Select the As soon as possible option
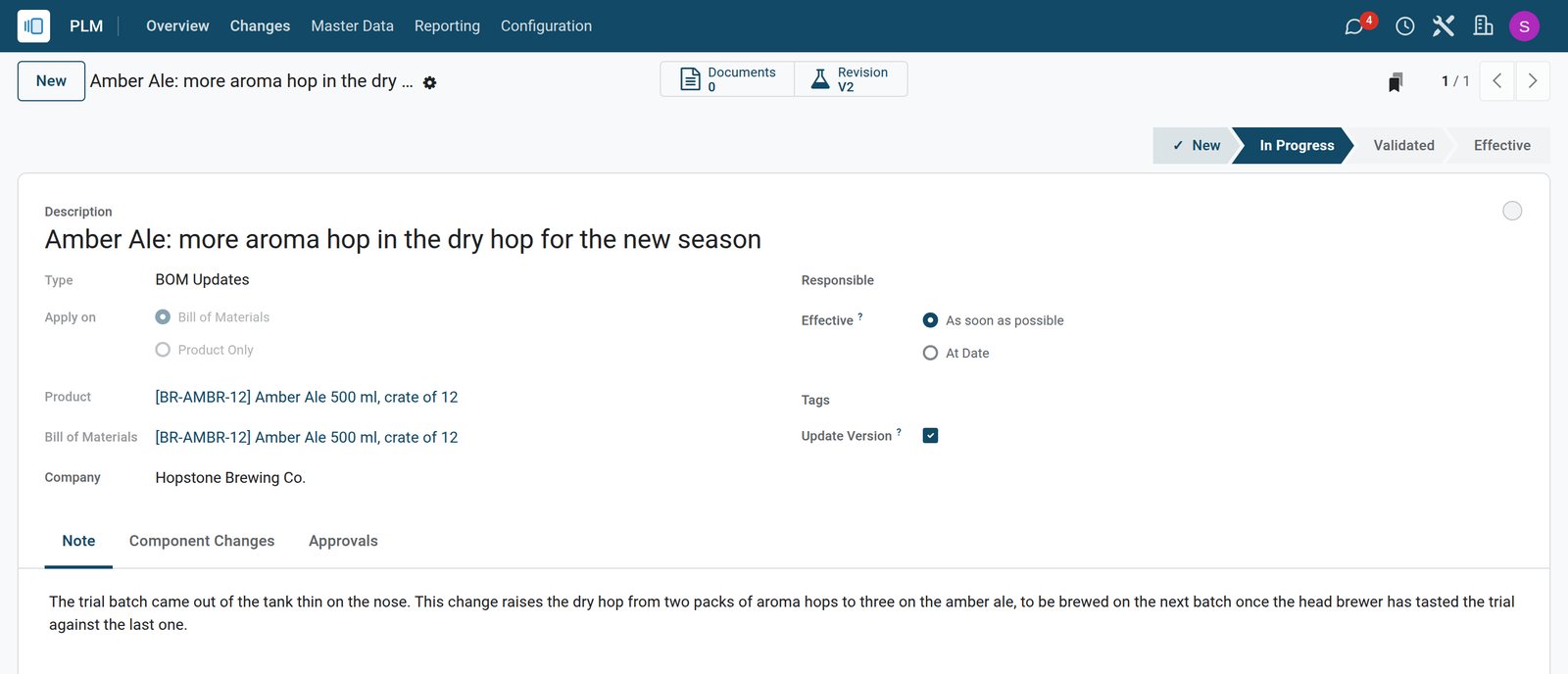Image resolution: width=1568 pixels, height=674 pixels. click(930, 320)
